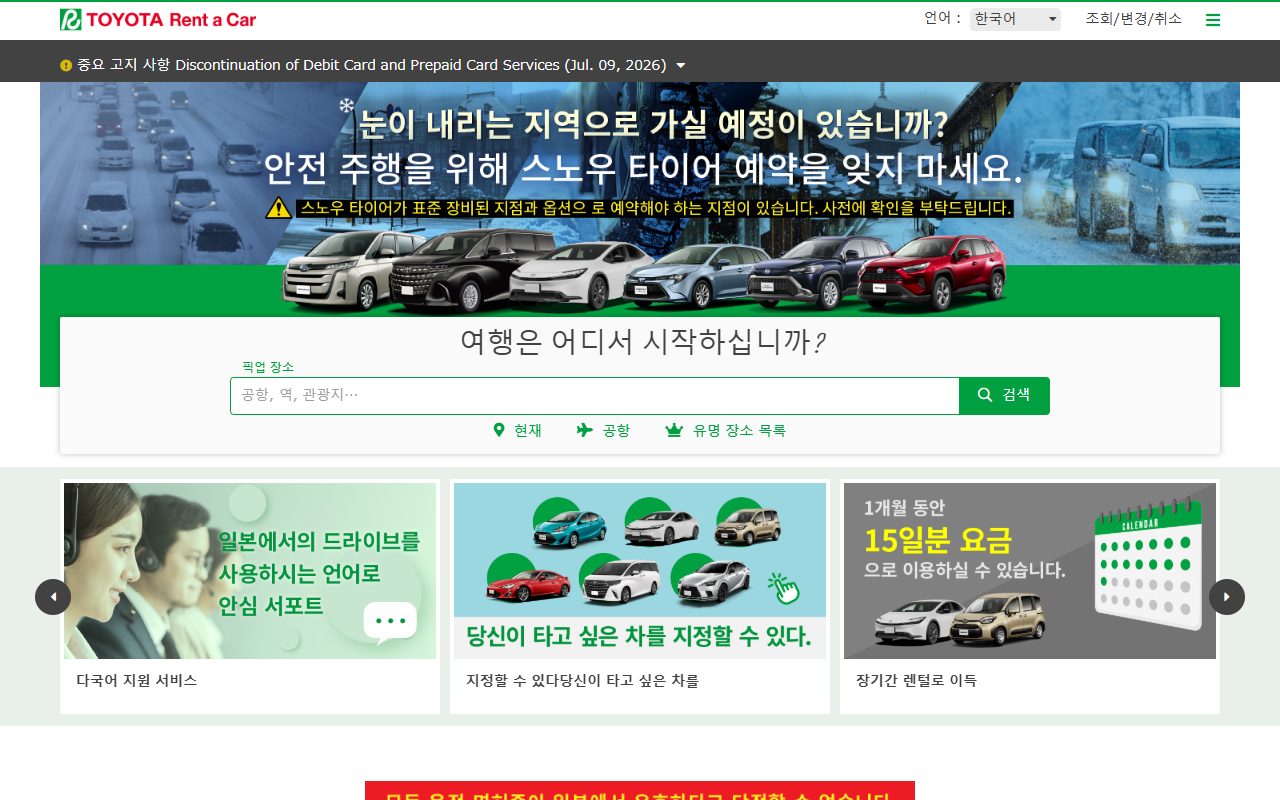
Task: Click the 장기간 렌탈로 이득 caption
Action: coord(917,680)
